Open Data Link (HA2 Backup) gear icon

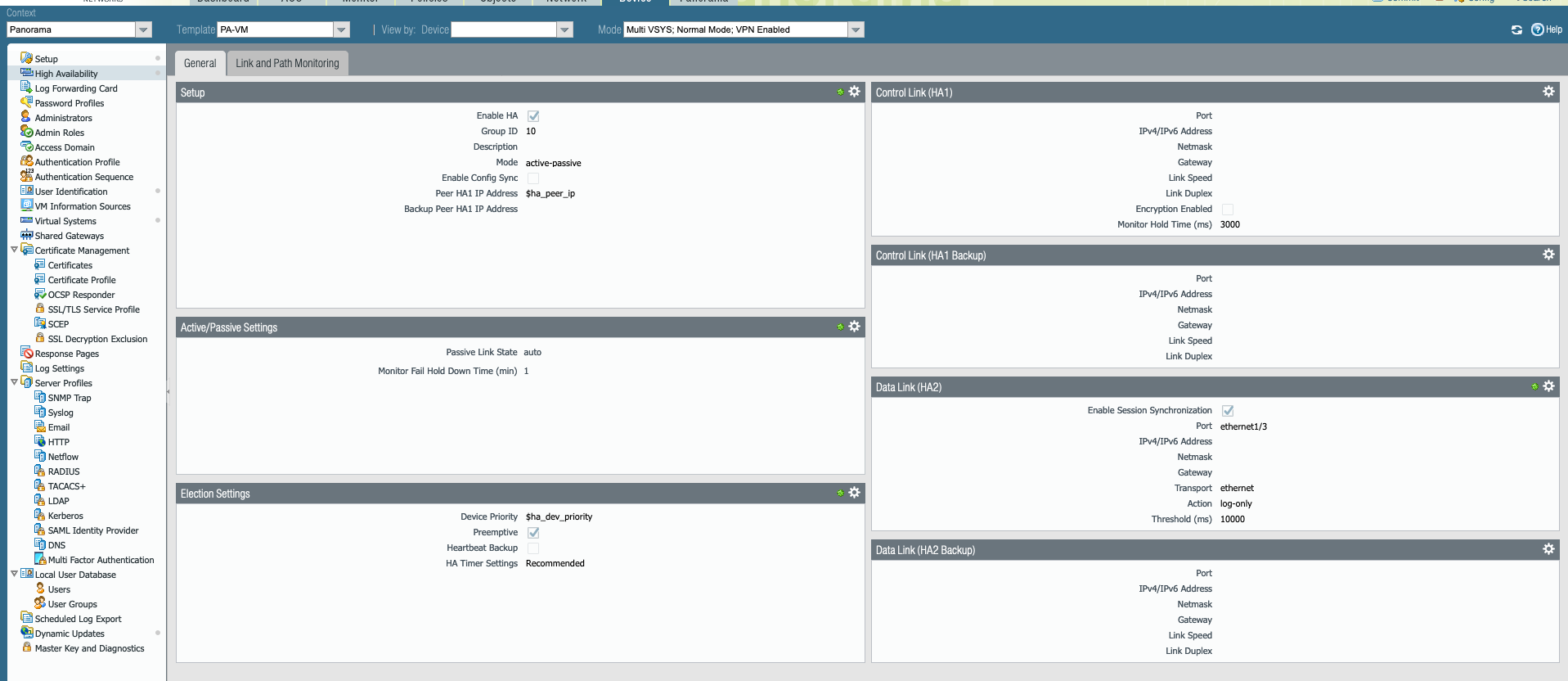point(1548,549)
